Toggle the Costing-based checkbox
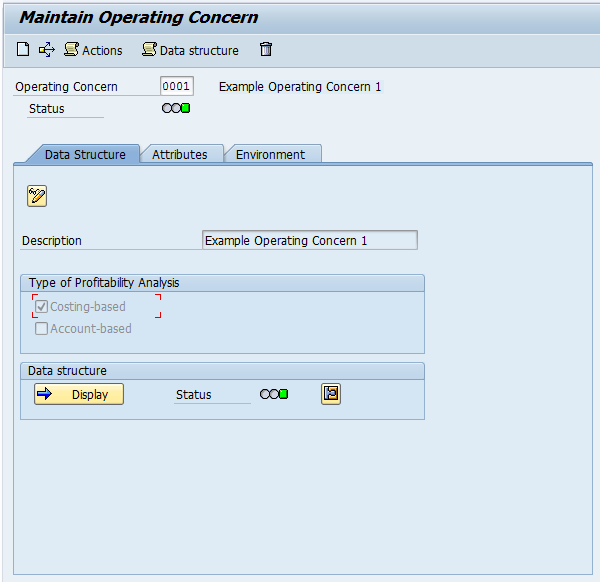Screen dimensions: 600x582 [41, 306]
